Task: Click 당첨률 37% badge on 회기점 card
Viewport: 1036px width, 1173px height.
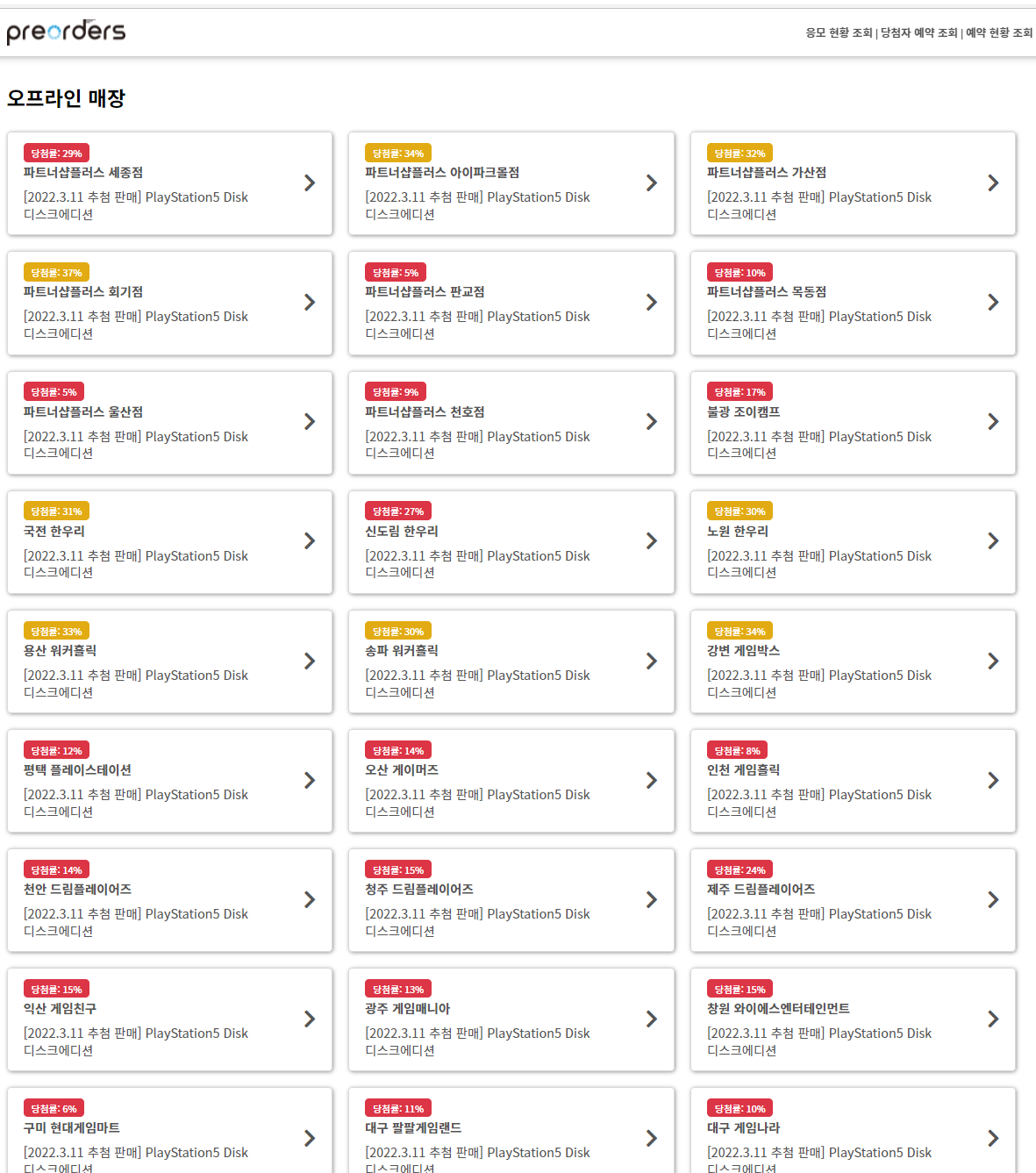Action: pos(57,273)
